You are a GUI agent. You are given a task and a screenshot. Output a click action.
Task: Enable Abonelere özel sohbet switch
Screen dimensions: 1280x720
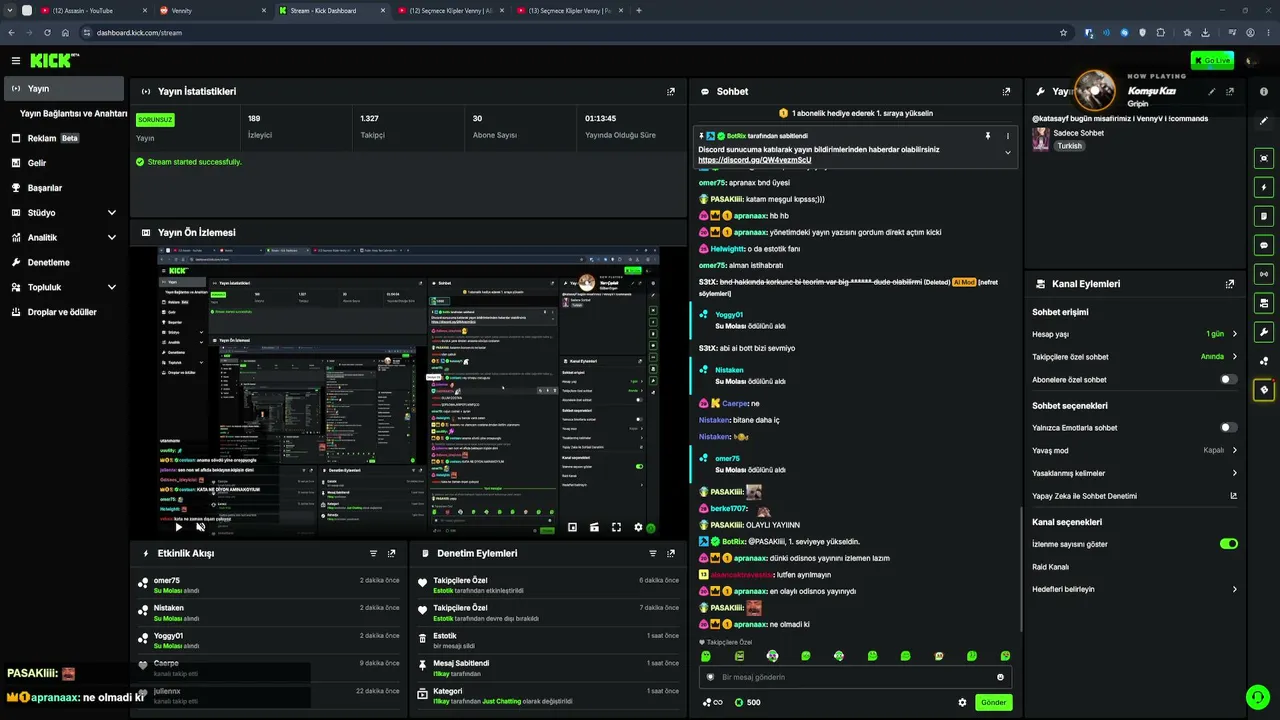pyautogui.click(x=1229, y=380)
